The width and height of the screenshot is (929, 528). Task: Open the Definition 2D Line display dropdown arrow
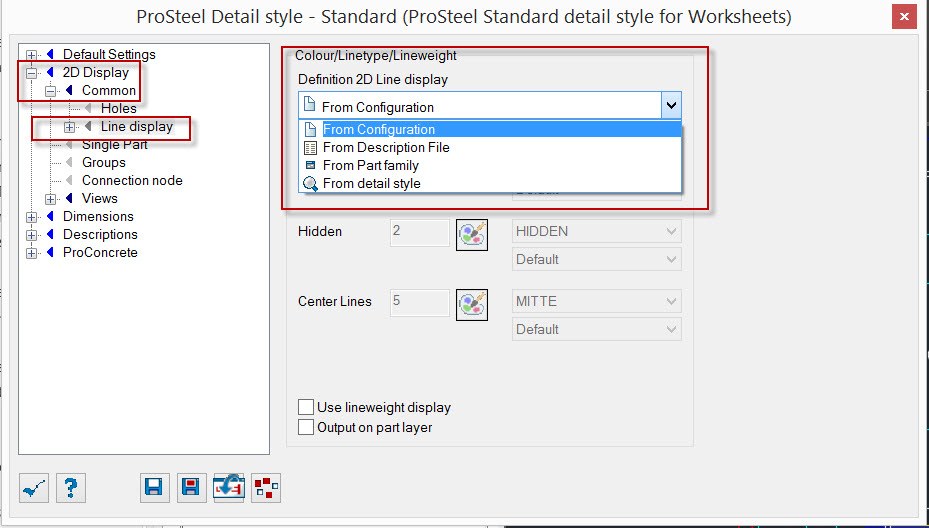coord(671,106)
